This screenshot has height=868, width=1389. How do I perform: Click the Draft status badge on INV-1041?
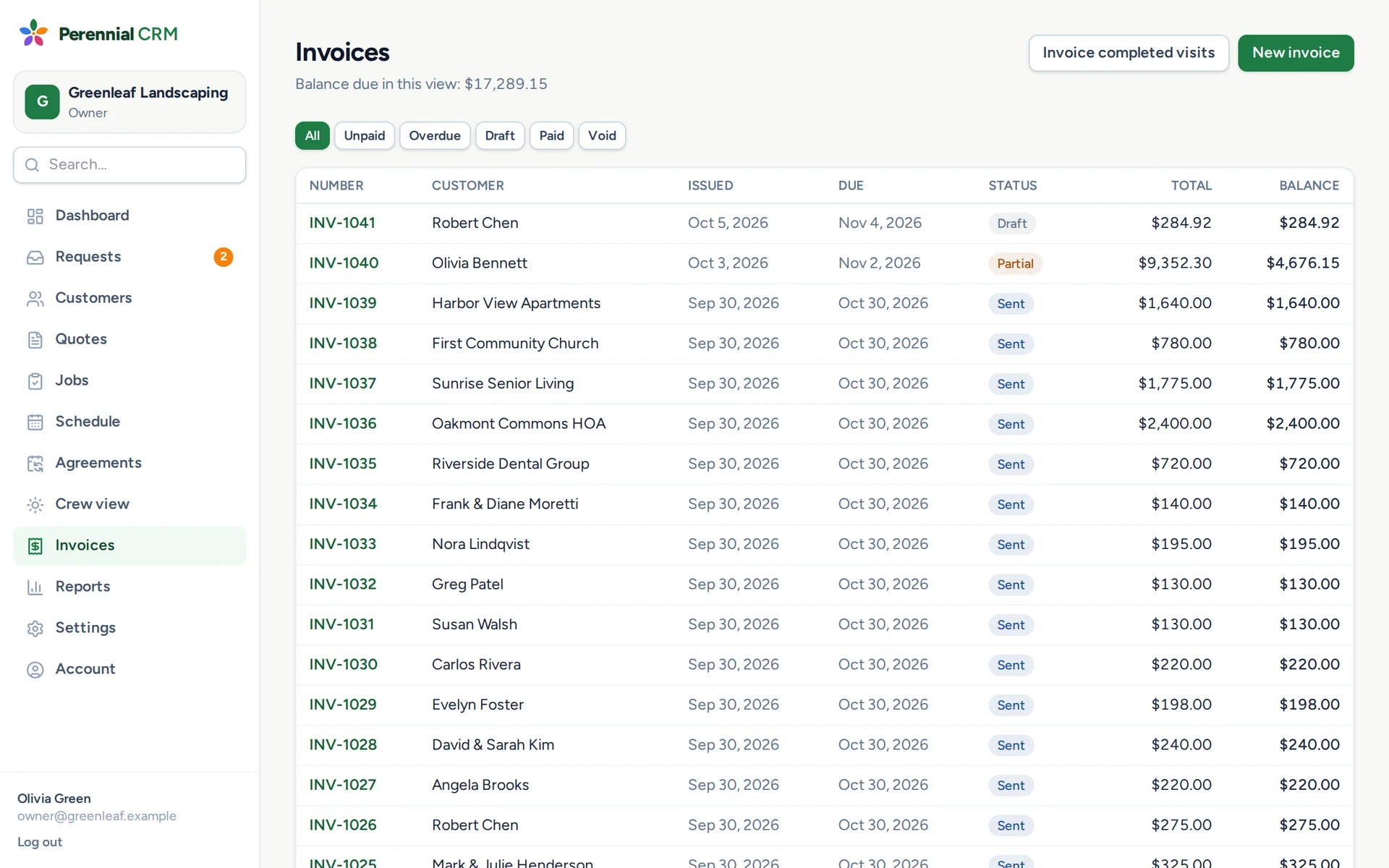[1011, 224]
